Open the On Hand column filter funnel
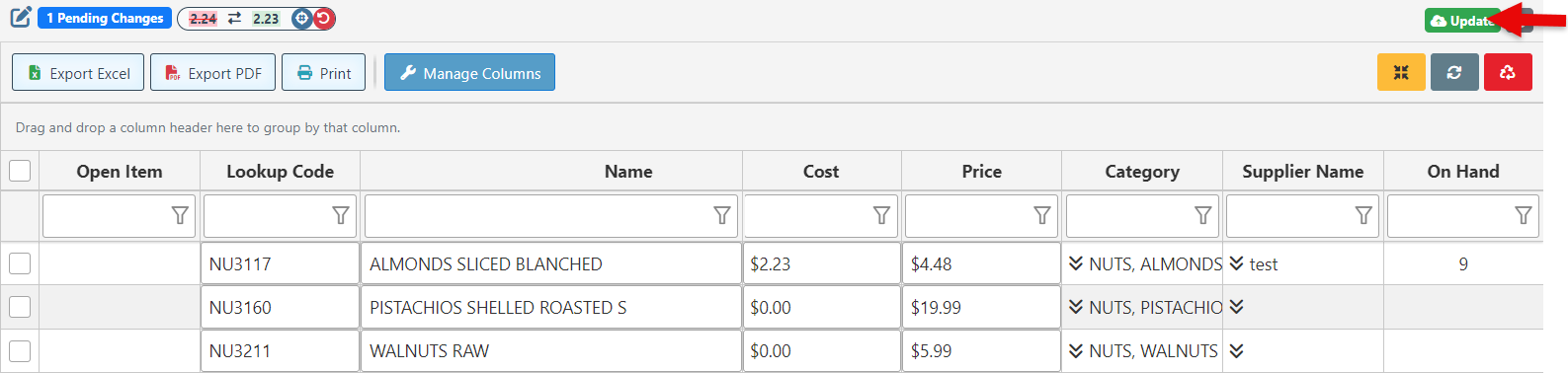 click(1524, 215)
